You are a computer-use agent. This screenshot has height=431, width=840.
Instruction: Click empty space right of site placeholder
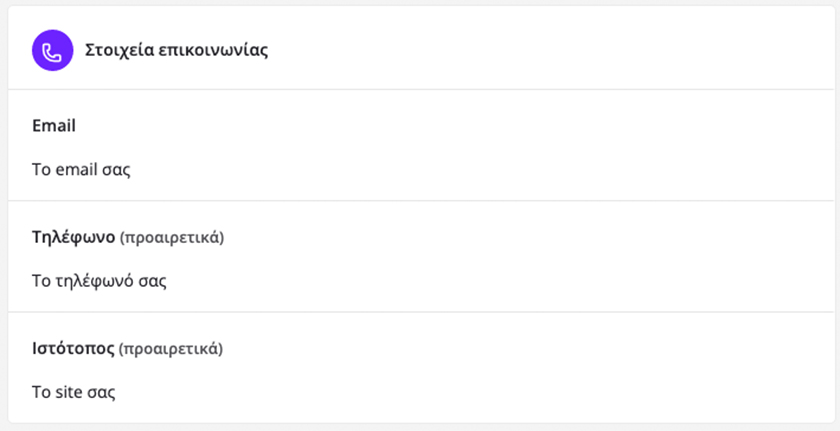pos(550,391)
